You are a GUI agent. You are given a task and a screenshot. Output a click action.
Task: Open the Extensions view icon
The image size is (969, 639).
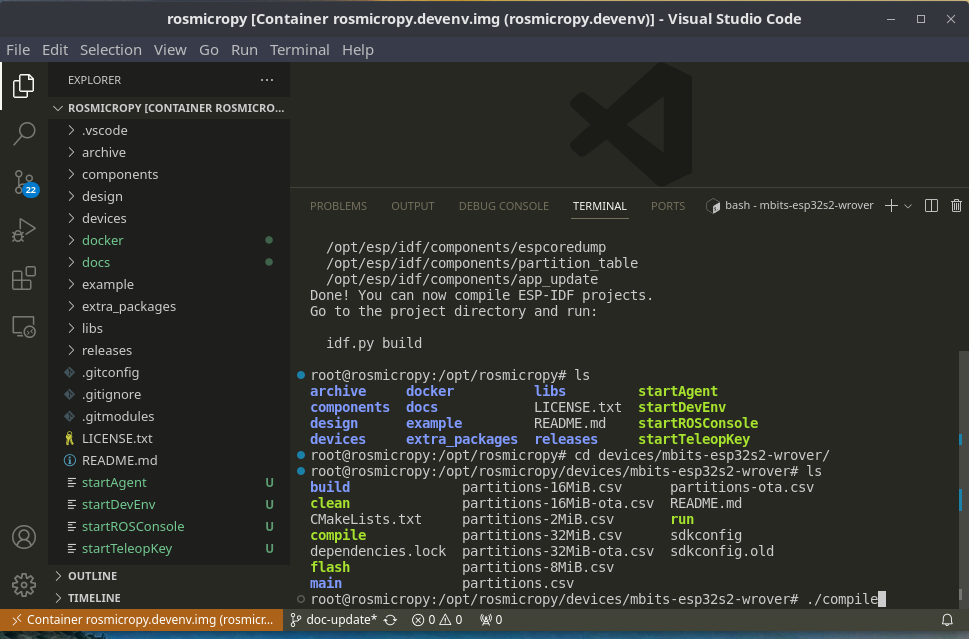coord(23,278)
